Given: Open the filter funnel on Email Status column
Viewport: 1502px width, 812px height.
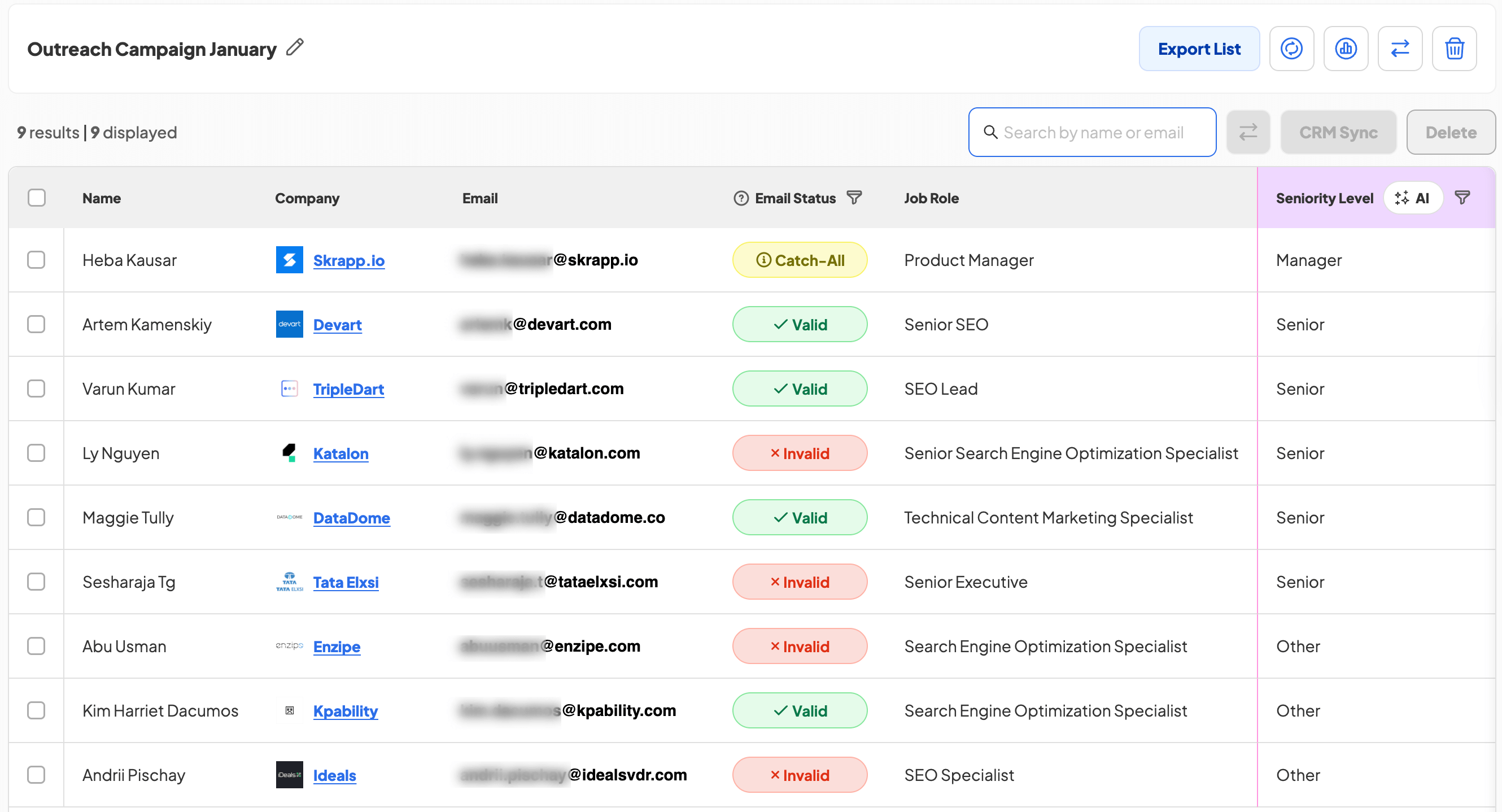Looking at the screenshot, I should pyautogui.click(x=854, y=198).
